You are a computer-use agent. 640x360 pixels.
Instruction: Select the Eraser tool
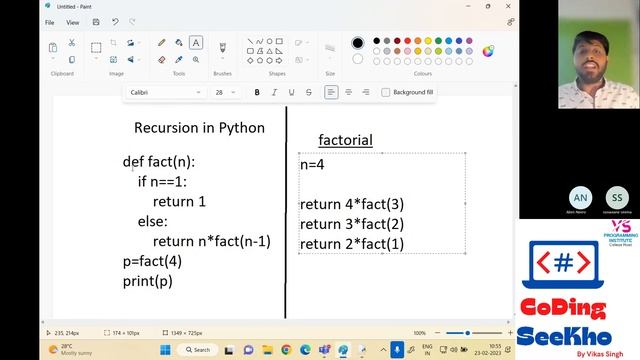(x=162, y=60)
